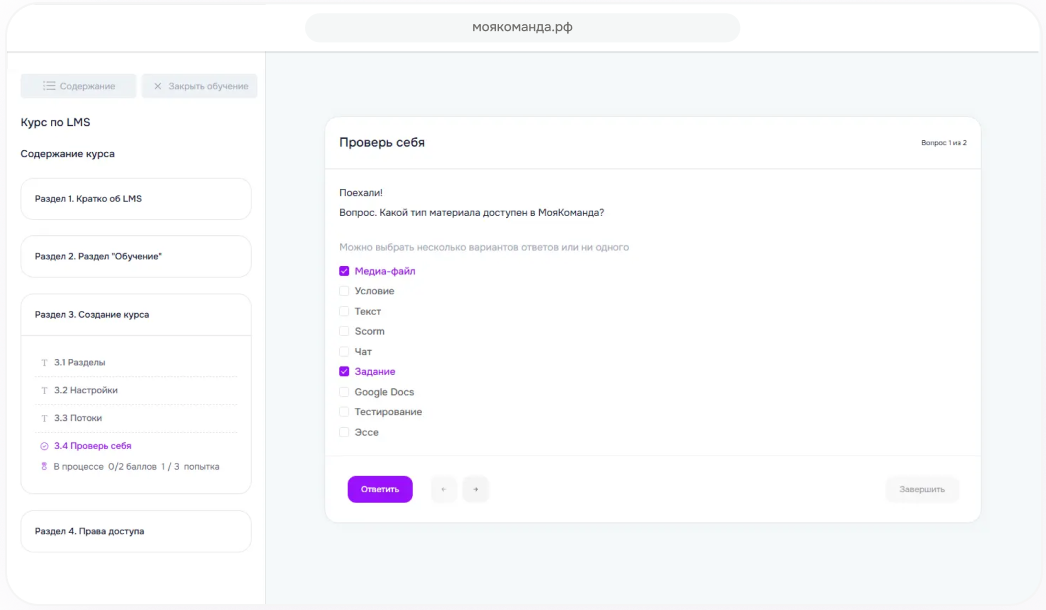Expand Раздел 4. Права доступа
Screen dimensions: 1046x610
(136, 531)
